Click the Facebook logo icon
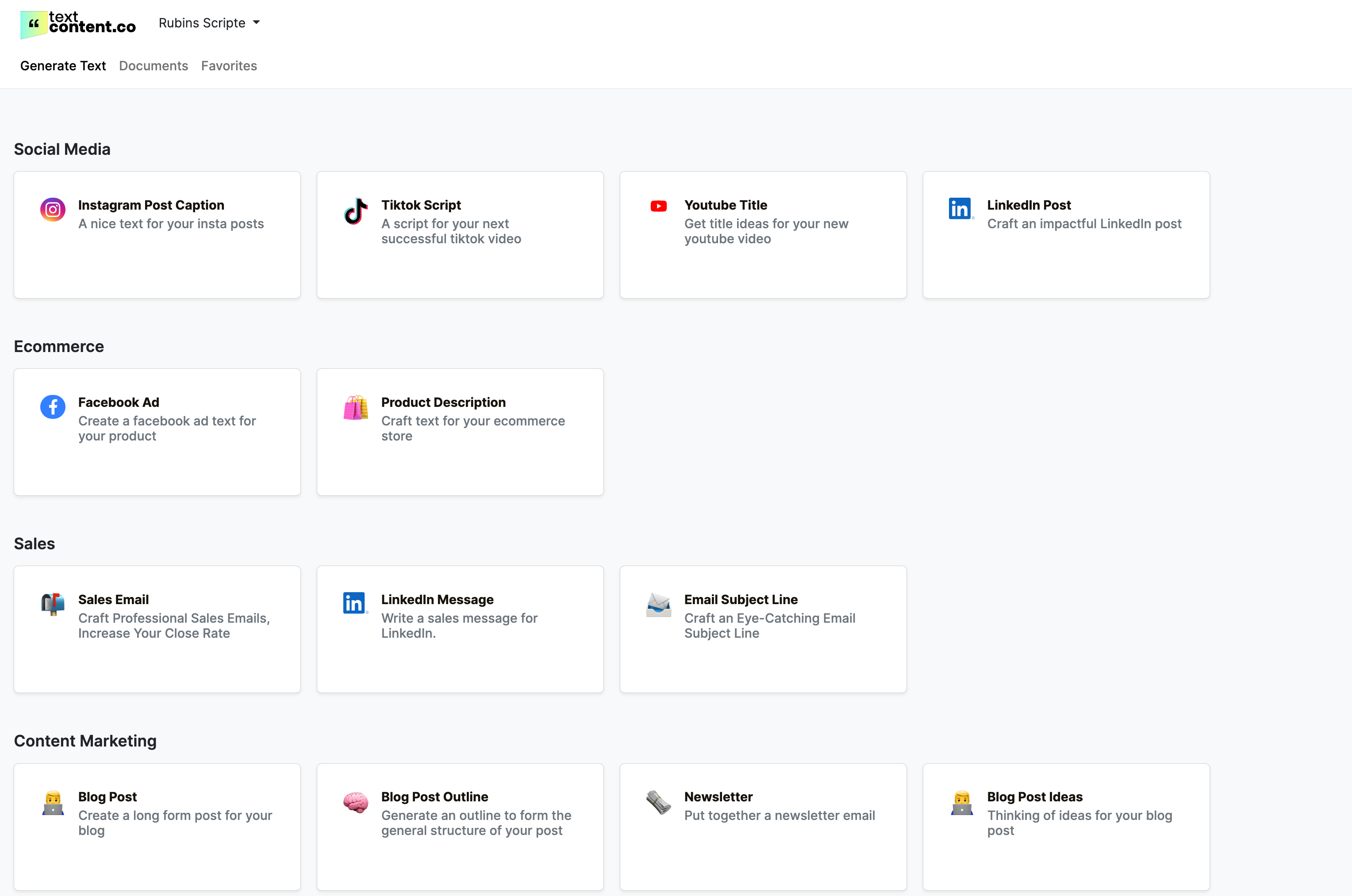The height and width of the screenshot is (896, 1352). coord(53,407)
